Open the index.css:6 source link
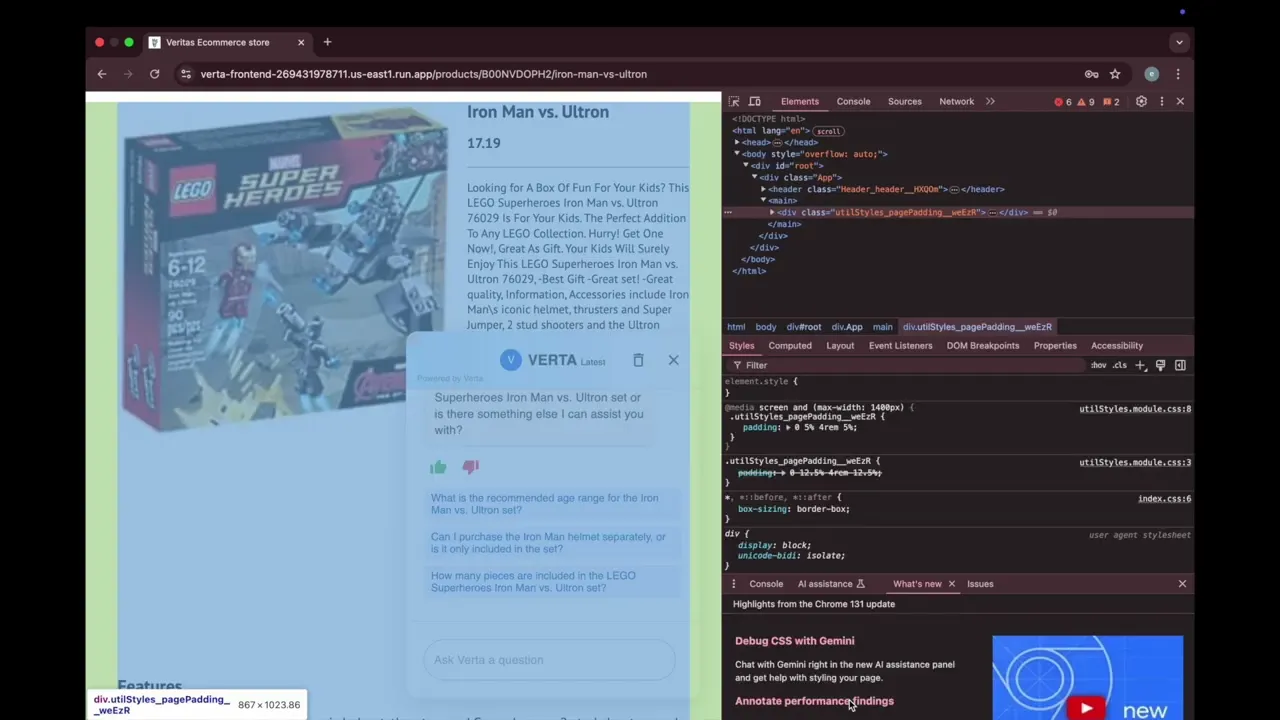Screen dimensions: 1280x720 click(x=1164, y=499)
